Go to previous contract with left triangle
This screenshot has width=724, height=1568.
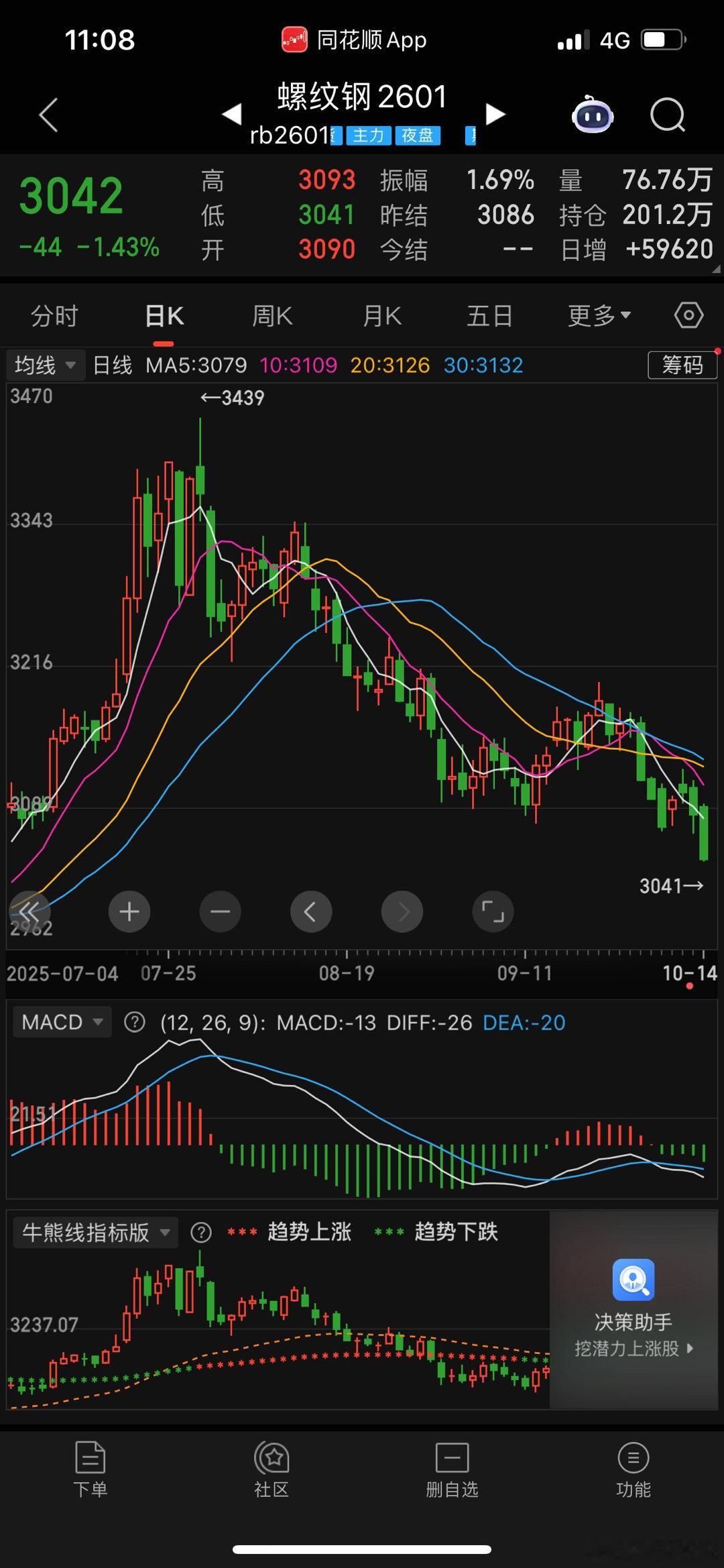(x=232, y=114)
